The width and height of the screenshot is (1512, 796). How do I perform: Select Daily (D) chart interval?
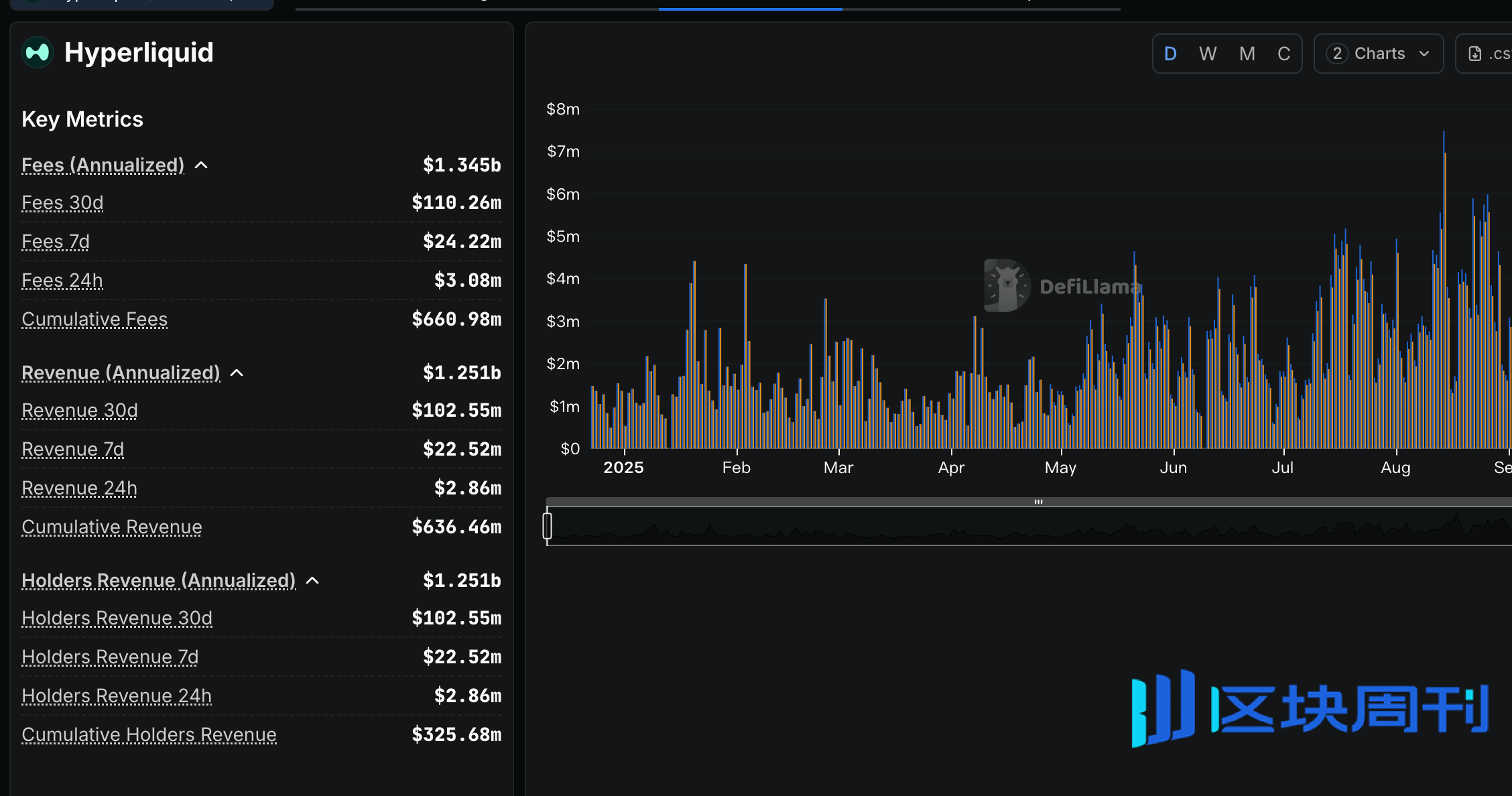click(x=1170, y=54)
